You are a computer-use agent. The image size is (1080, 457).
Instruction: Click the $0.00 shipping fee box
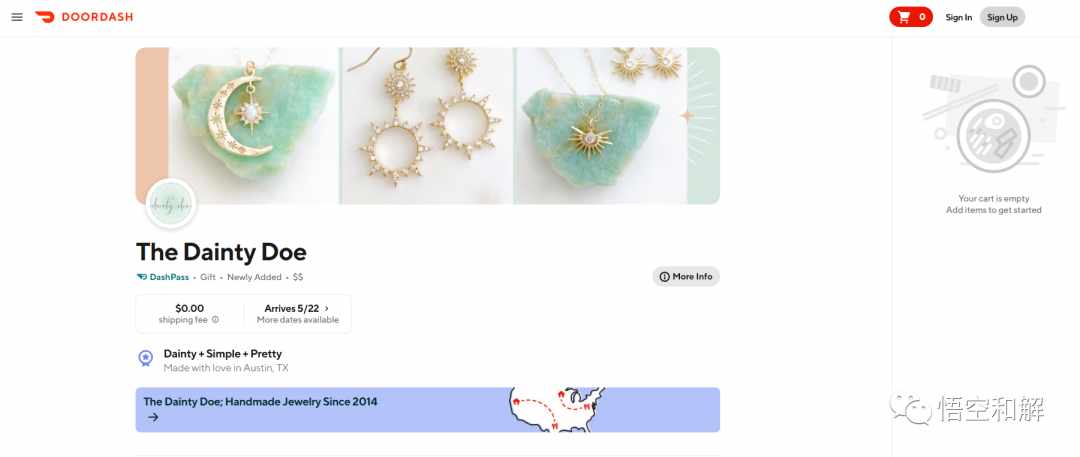click(189, 314)
